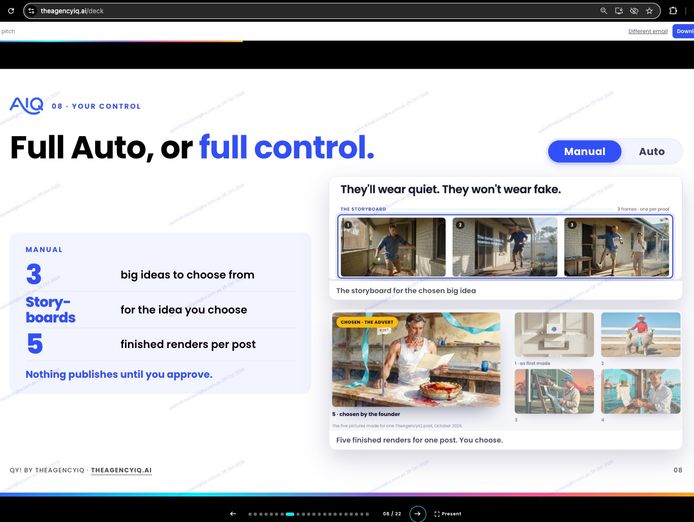Click 'Nothing publishes until you approve.' text

pos(119,374)
